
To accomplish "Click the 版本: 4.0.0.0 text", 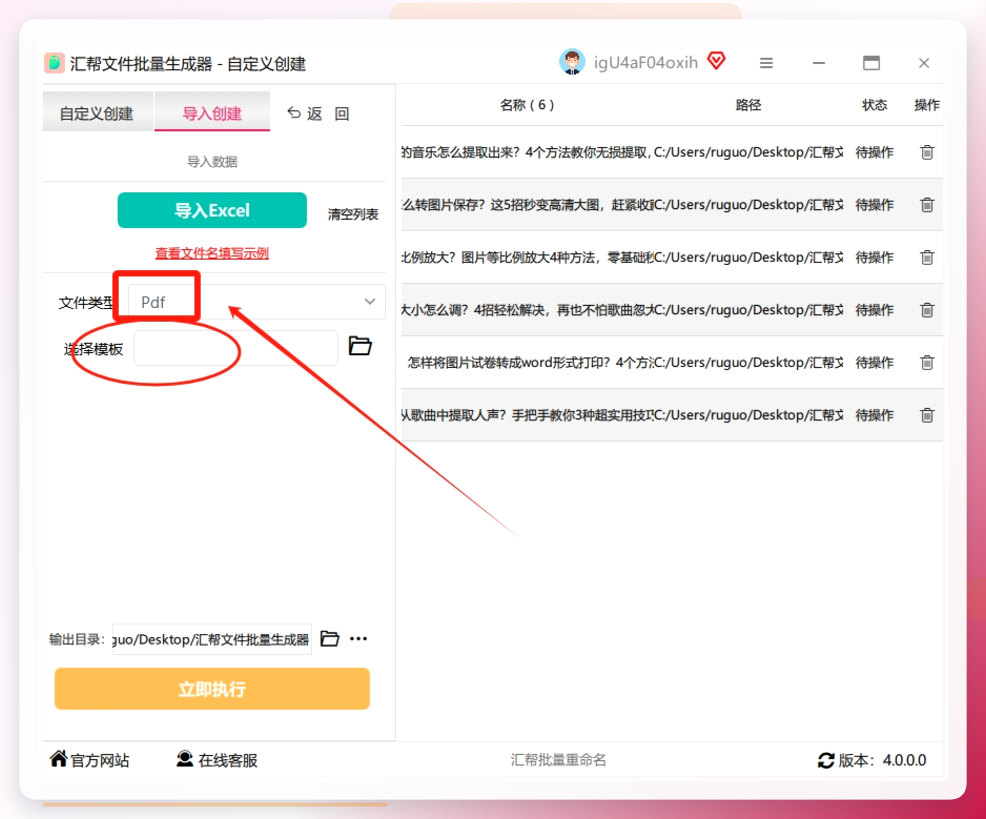I will [882, 760].
